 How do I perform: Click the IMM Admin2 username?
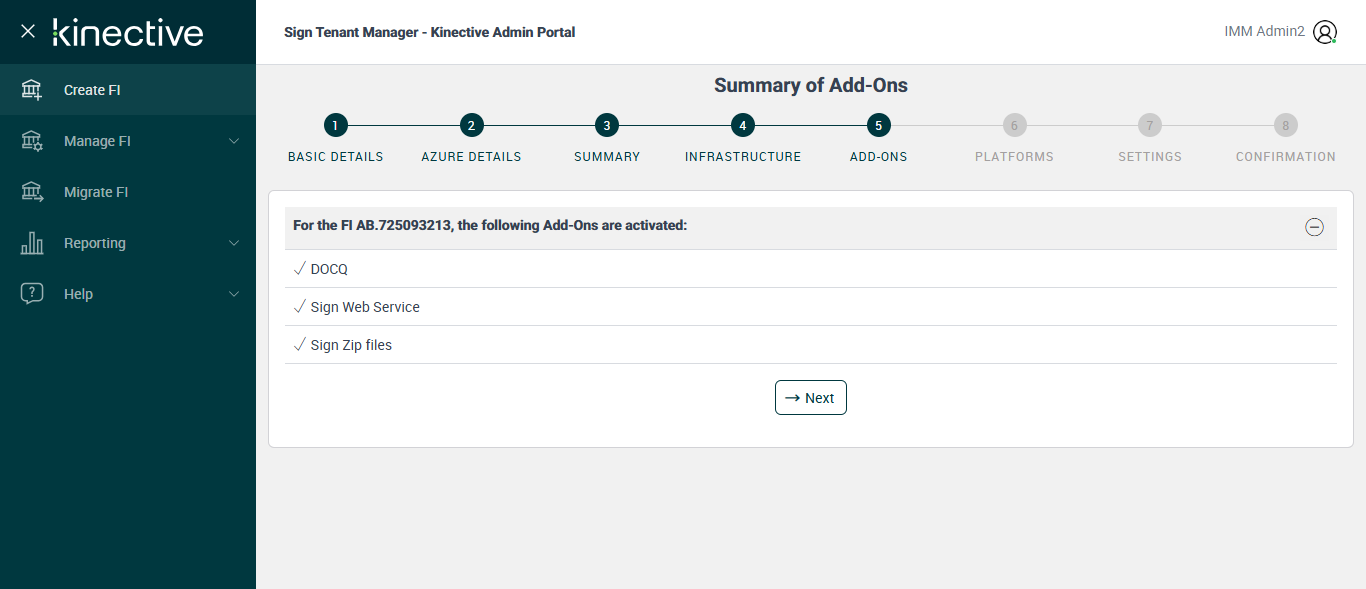[x=1264, y=32]
